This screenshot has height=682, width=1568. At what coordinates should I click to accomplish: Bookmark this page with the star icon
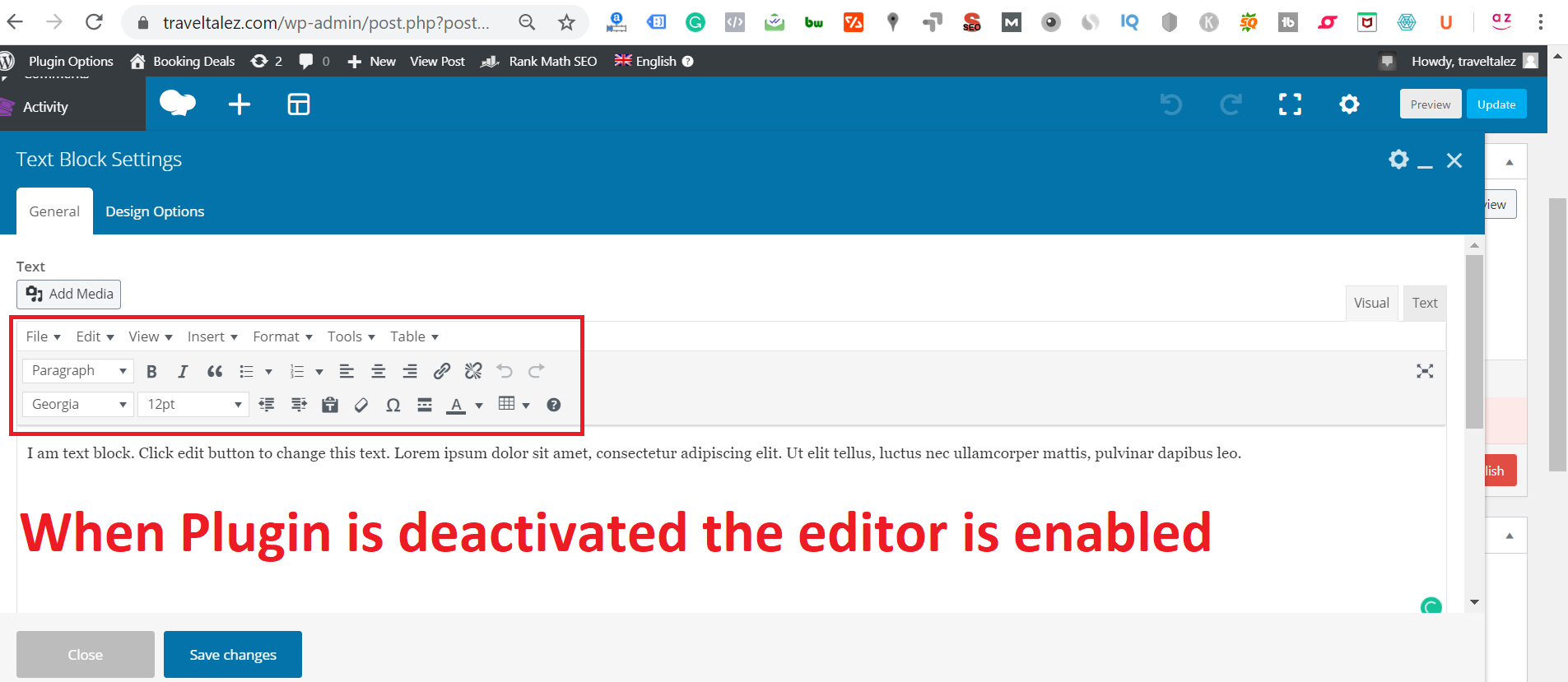tap(566, 22)
